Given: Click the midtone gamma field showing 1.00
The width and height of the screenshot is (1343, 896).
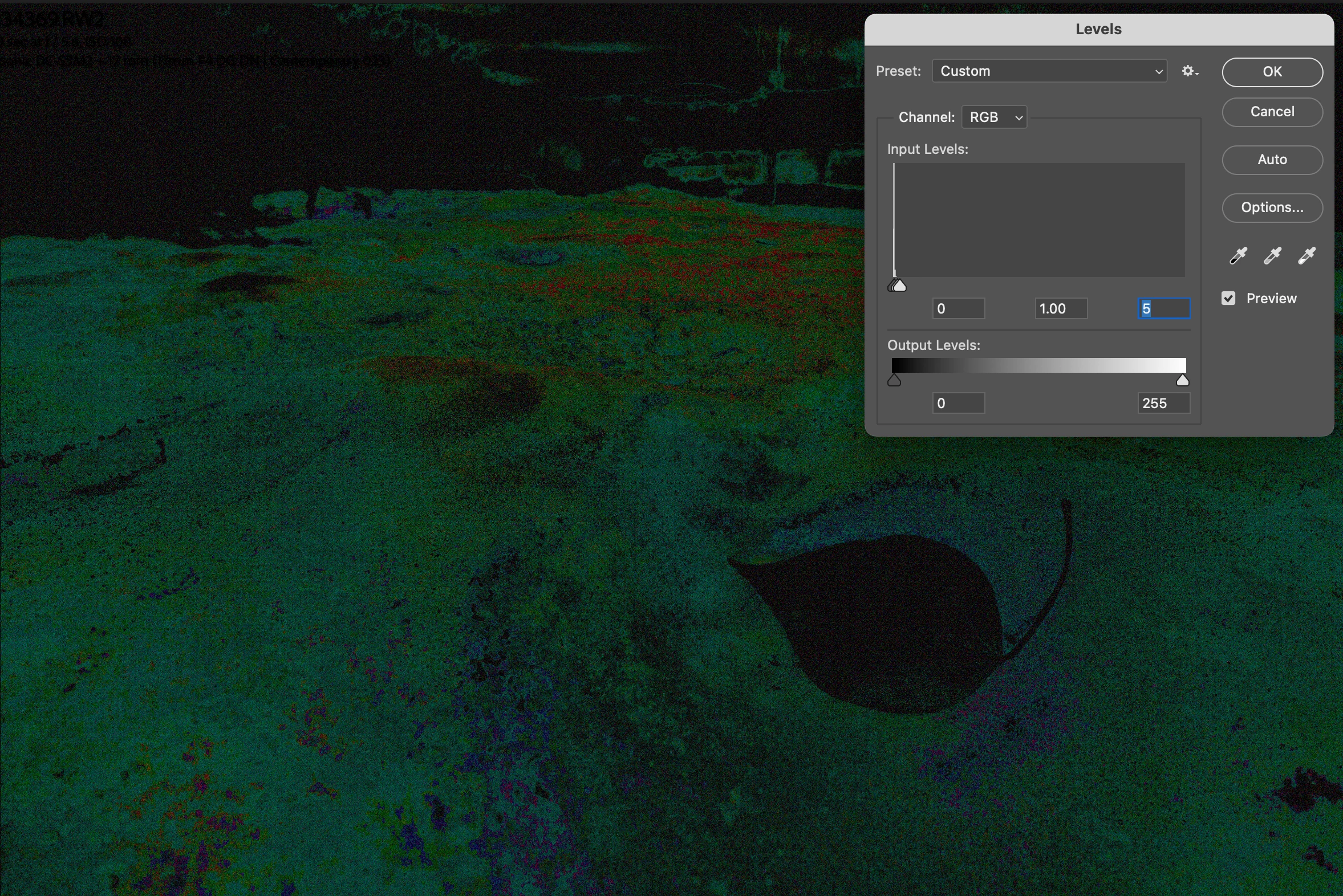Looking at the screenshot, I should coord(1061,308).
